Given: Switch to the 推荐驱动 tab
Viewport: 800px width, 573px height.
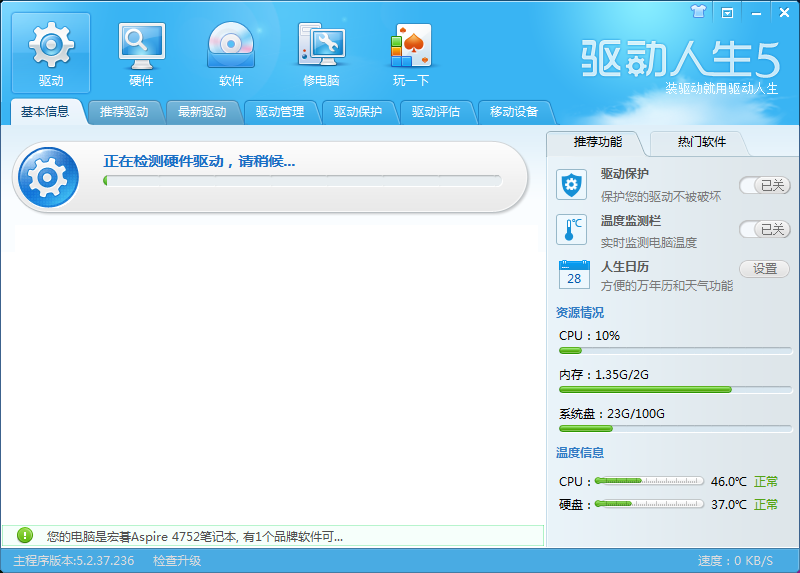Looking at the screenshot, I should coord(124,112).
